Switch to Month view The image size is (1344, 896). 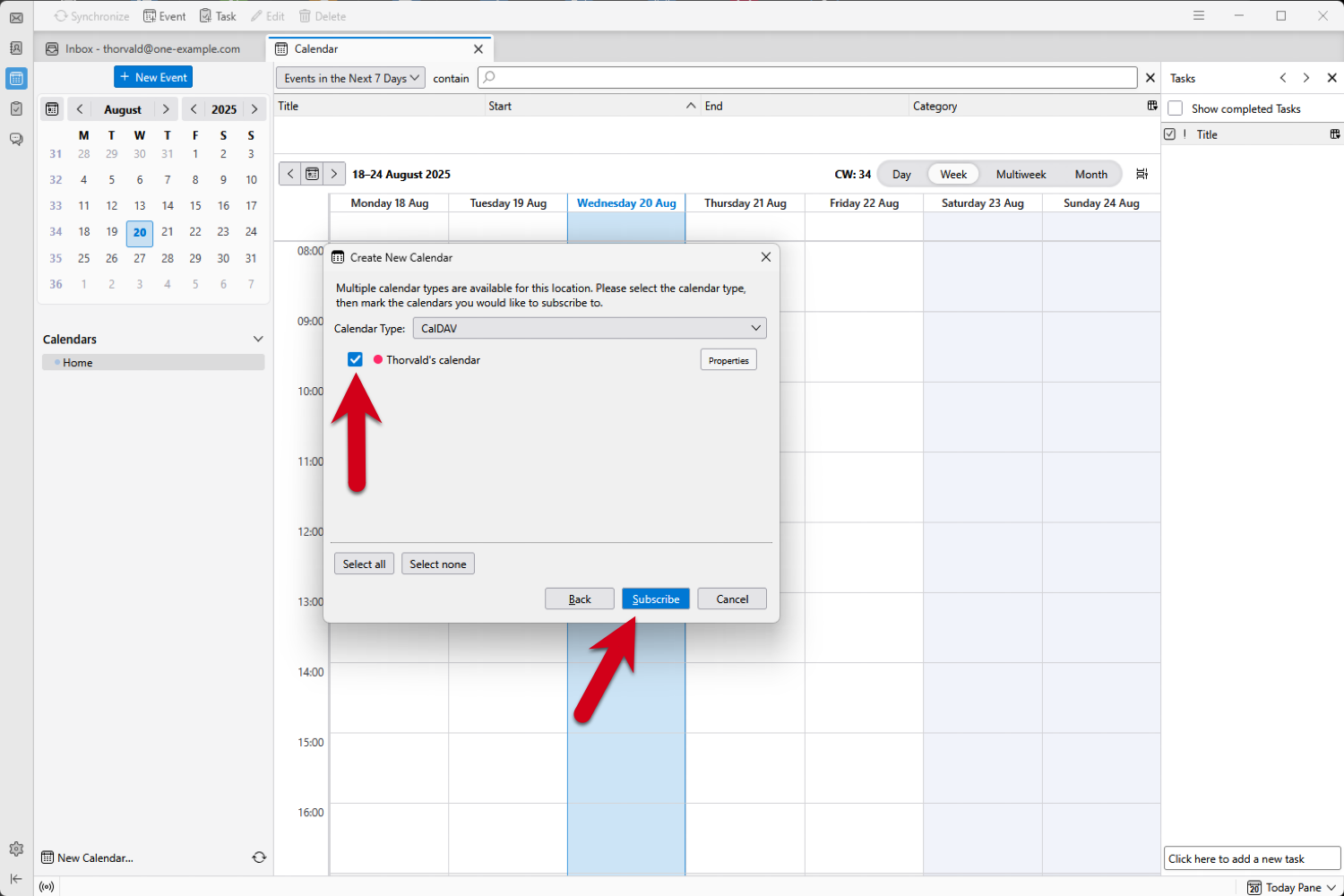[1090, 174]
